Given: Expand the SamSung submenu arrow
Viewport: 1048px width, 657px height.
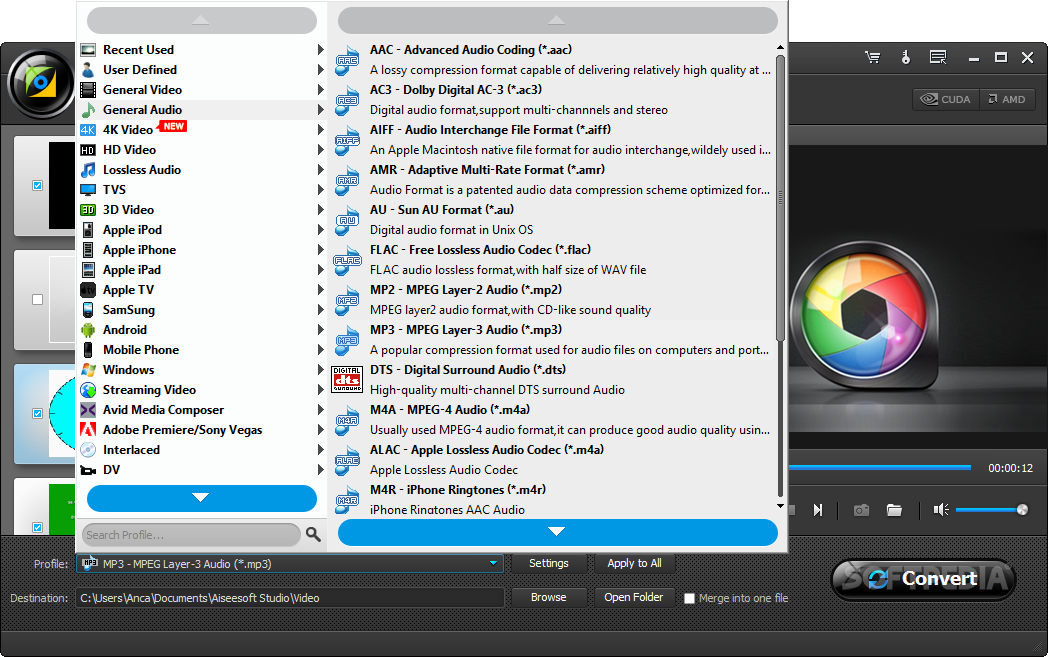Looking at the screenshot, I should click(x=321, y=310).
